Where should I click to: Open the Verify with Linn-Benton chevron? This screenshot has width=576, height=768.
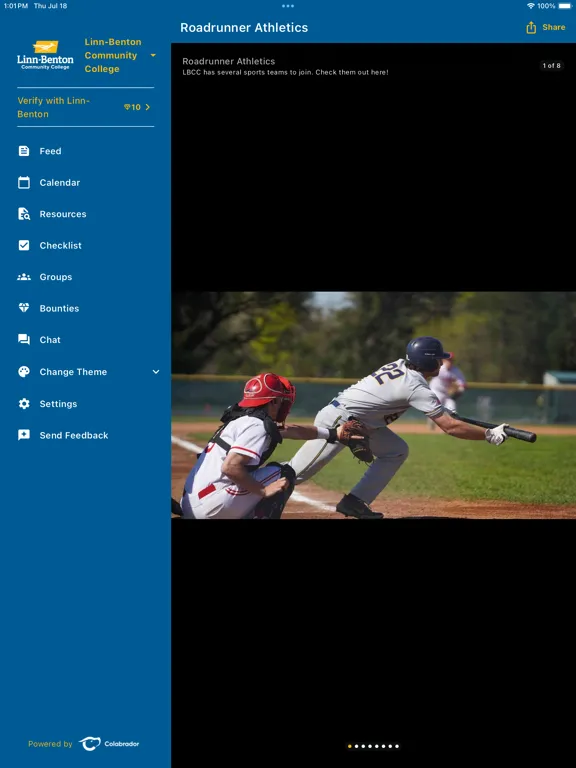pyautogui.click(x=147, y=107)
